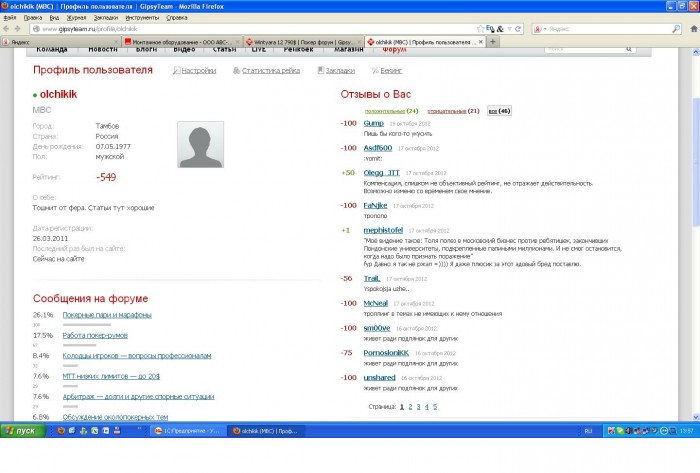Click the system tray clock

(x=687, y=431)
